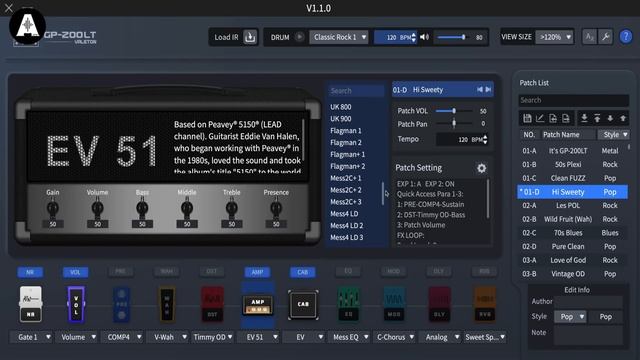Viewport: 640px width, 360px height.
Task: Select UK 800 amp model
Action: click(x=340, y=107)
